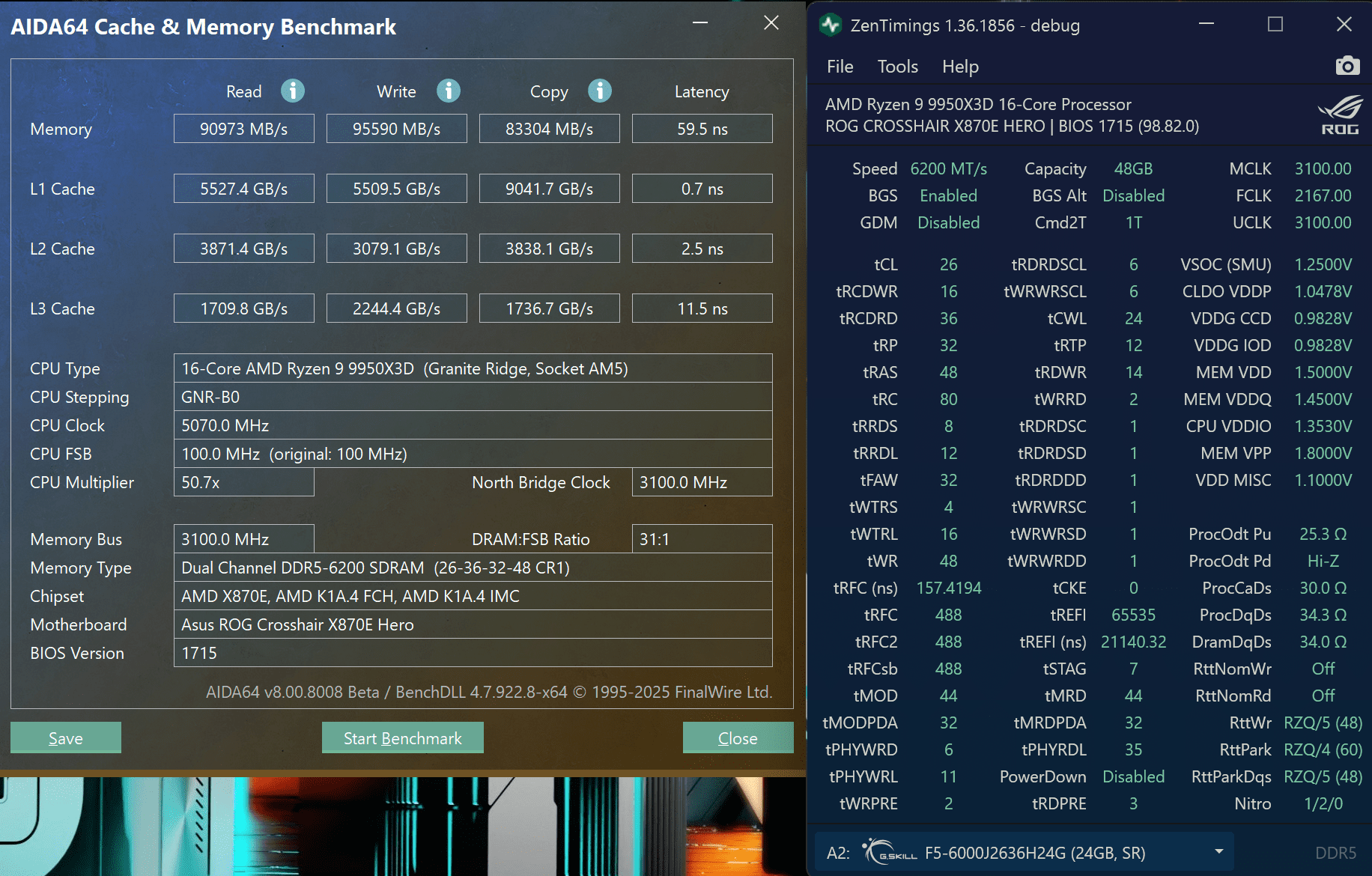The image size is (1372, 876).
Task: Click the Capacity value 48GB
Action: pyautogui.click(x=1133, y=168)
